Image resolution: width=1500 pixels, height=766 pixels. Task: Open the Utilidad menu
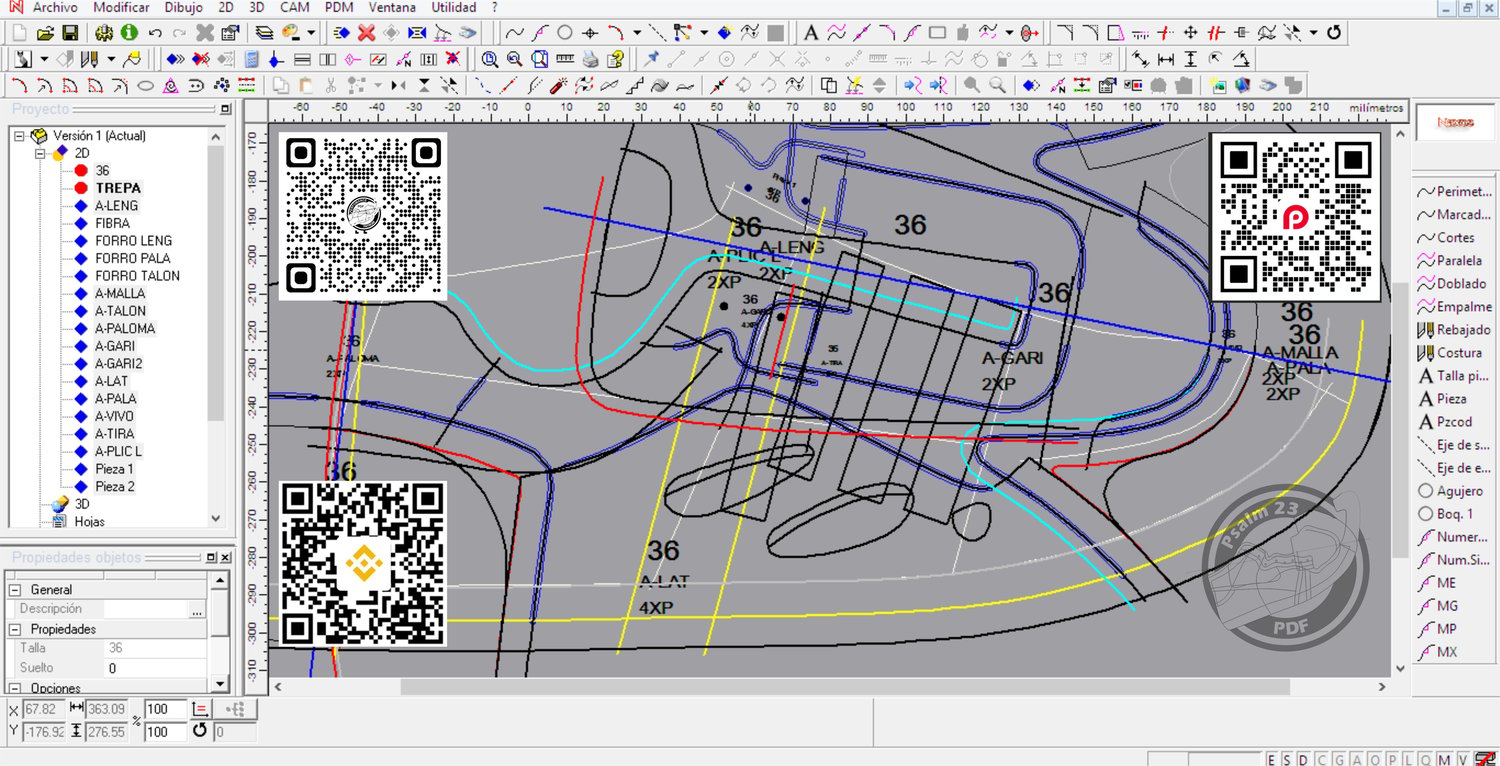click(x=454, y=8)
